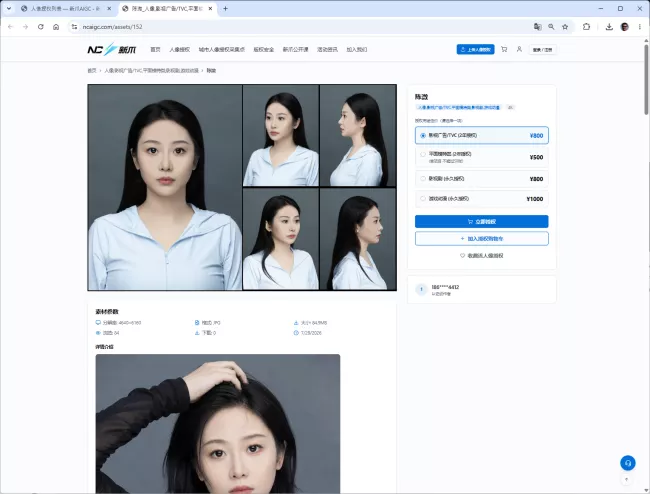
Task: Bookmark the page with the star icon
Action: [x=565, y=27]
